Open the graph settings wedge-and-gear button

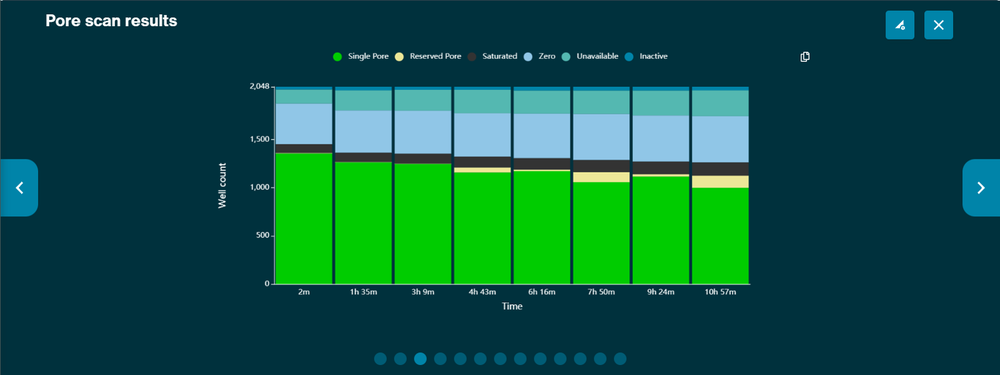899,25
